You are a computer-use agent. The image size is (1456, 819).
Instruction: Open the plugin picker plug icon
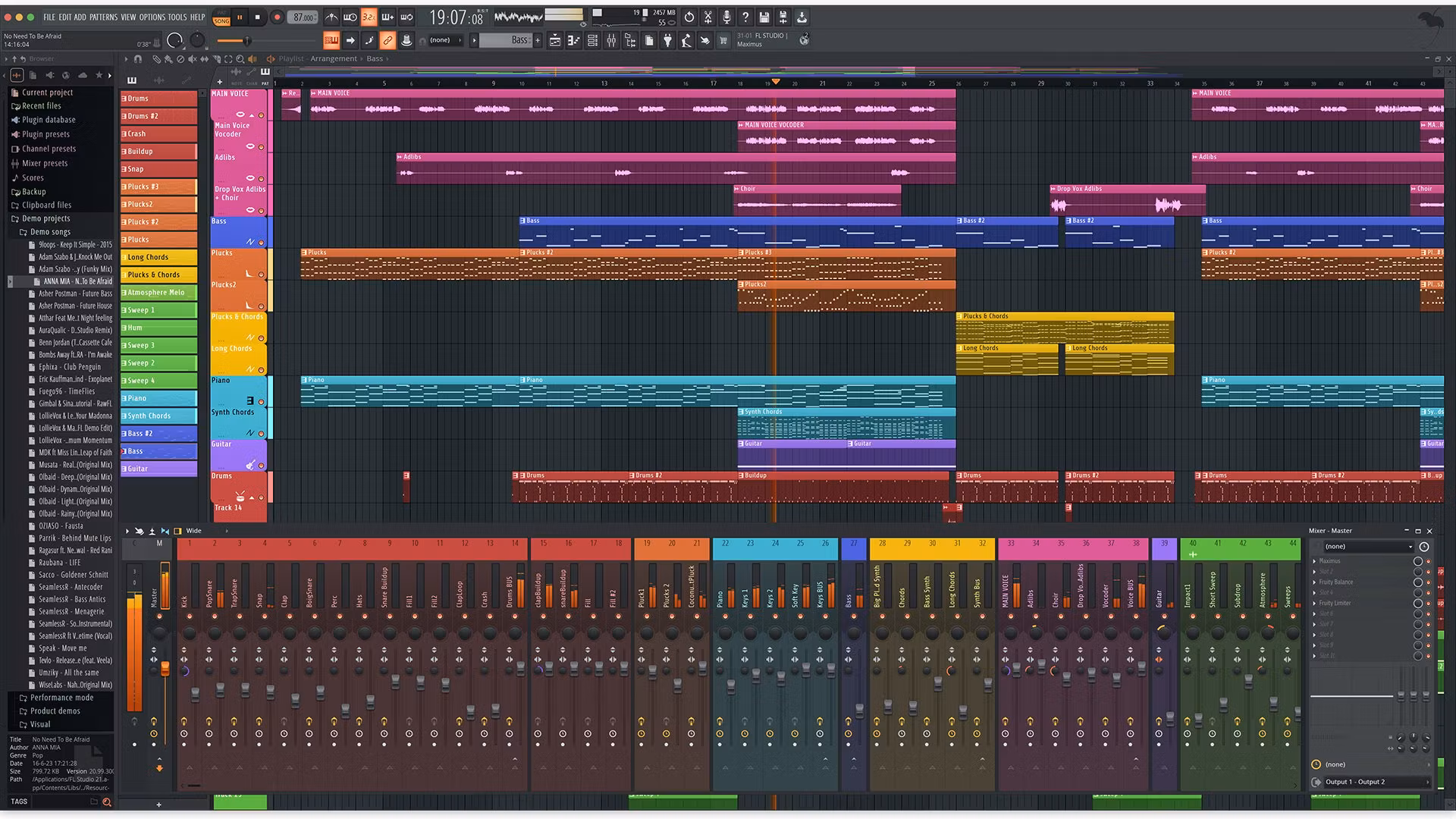tap(667, 40)
